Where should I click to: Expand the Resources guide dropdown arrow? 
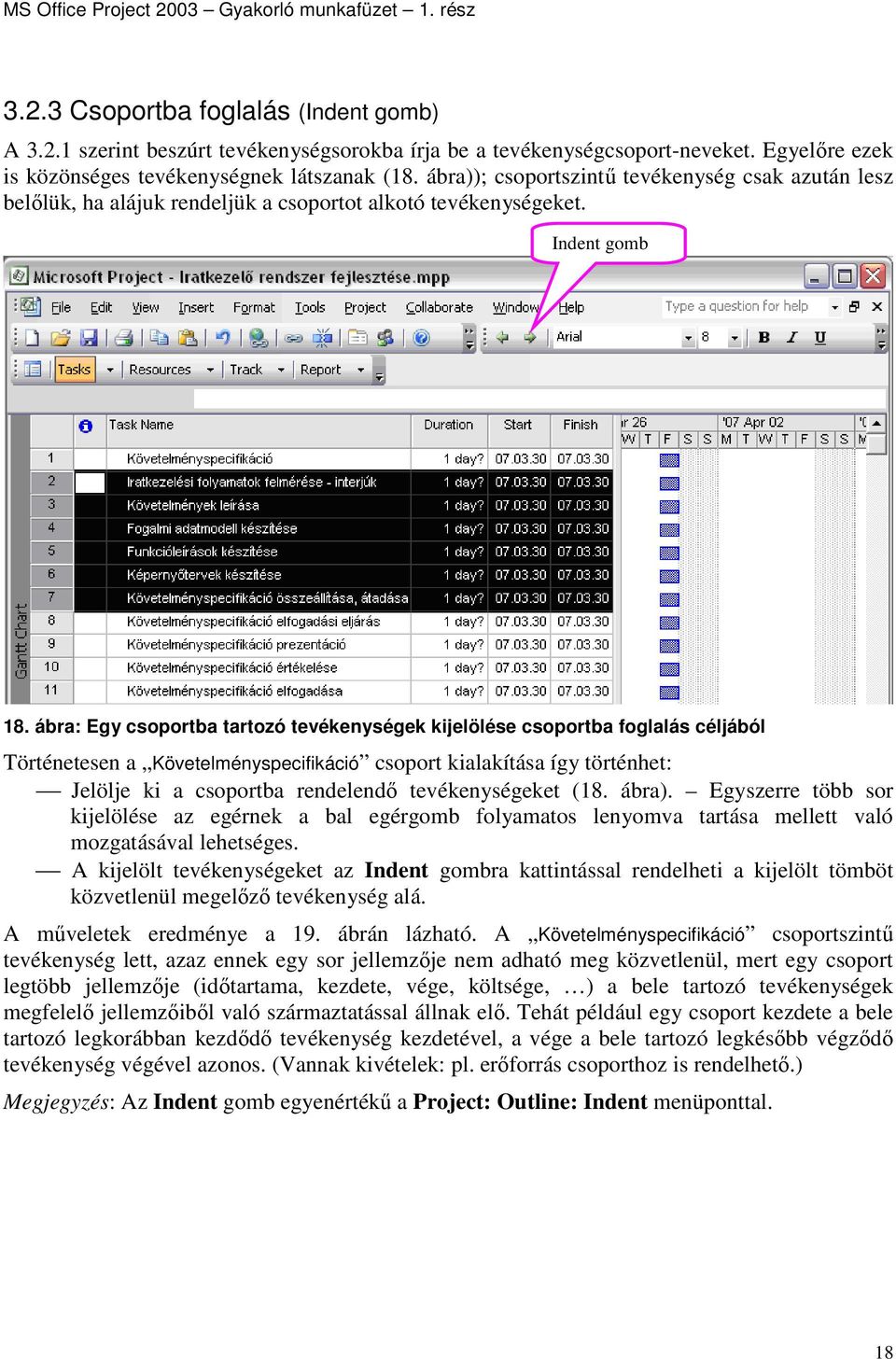[x=210, y=370]
